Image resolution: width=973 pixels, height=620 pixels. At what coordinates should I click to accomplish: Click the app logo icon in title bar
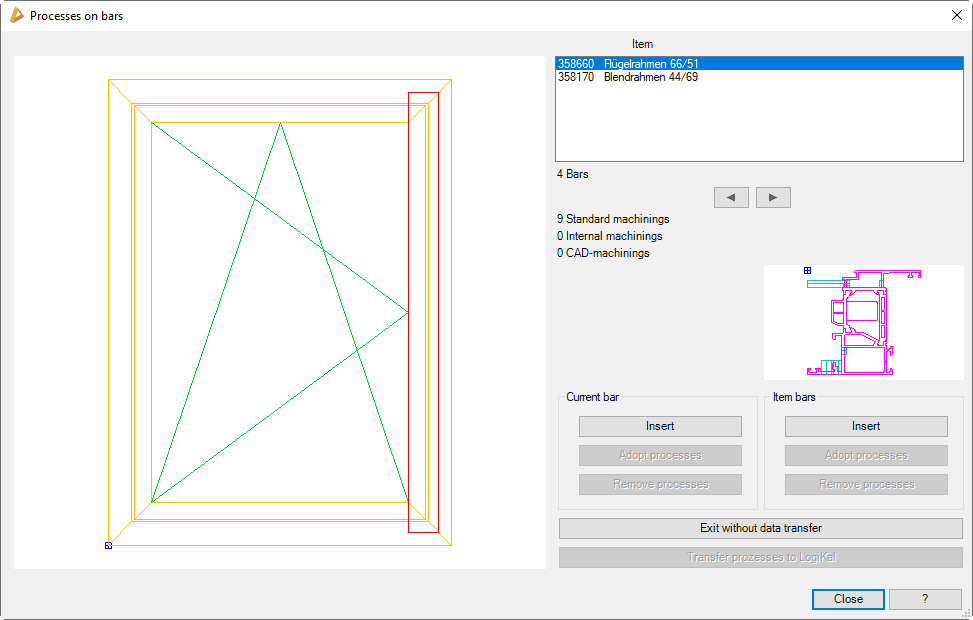coord(16,16)
